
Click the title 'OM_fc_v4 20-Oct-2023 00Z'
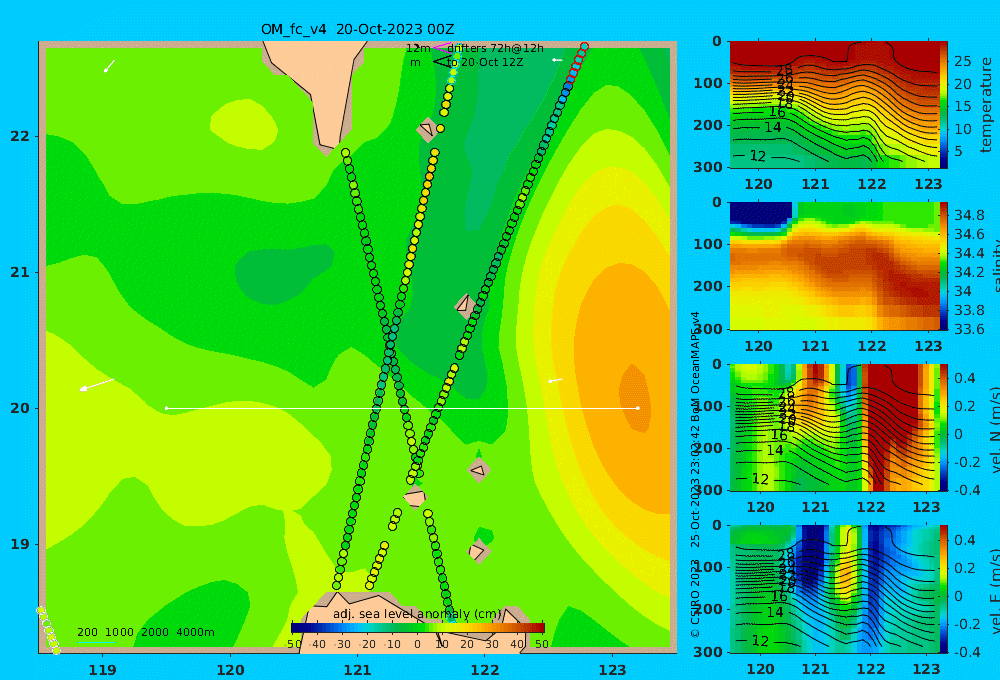coord(357,29)
